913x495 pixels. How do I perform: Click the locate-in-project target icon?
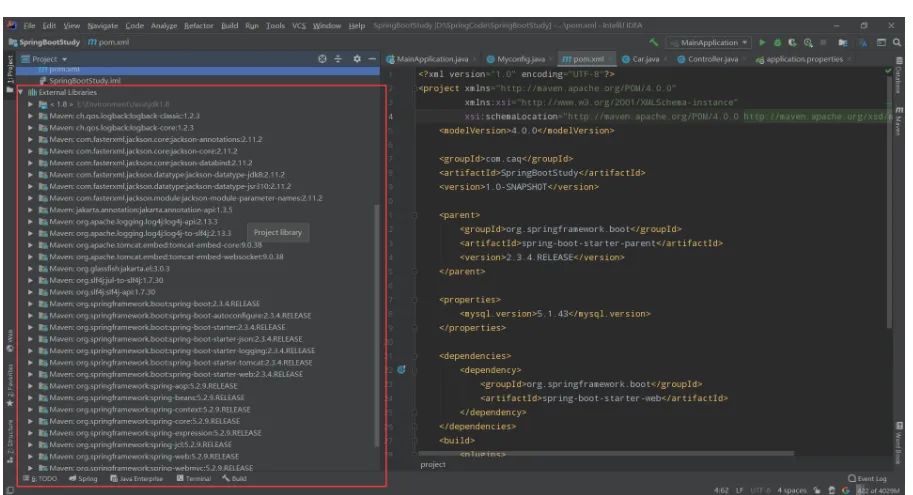pos(323,59)
